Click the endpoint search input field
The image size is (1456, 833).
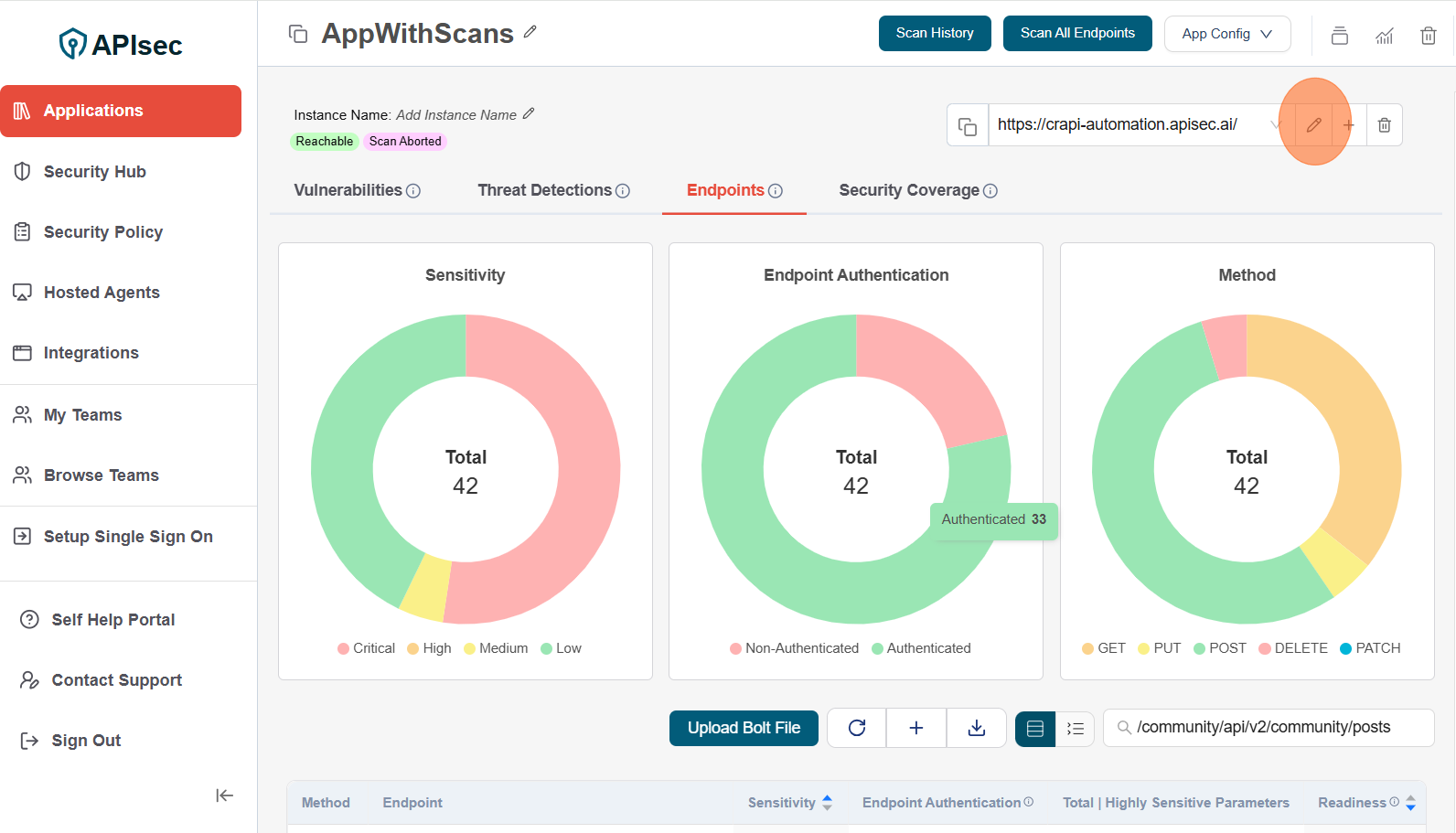click(x=1276, y=728)
